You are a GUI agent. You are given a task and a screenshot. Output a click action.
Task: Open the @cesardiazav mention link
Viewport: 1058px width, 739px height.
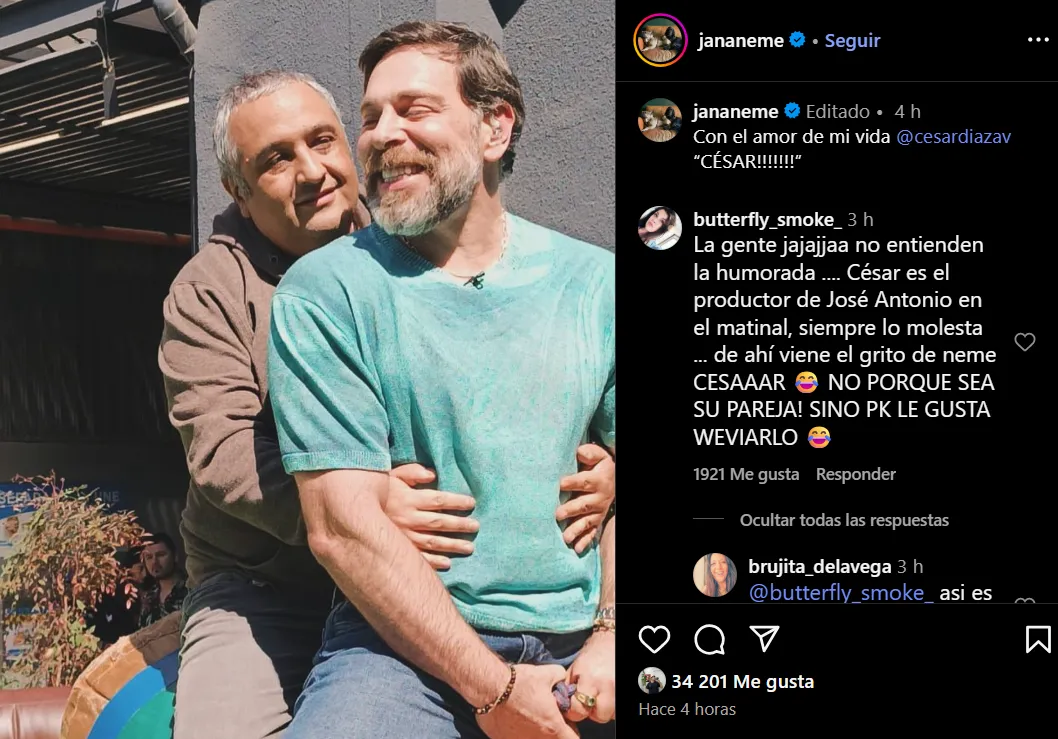(953, 136)
